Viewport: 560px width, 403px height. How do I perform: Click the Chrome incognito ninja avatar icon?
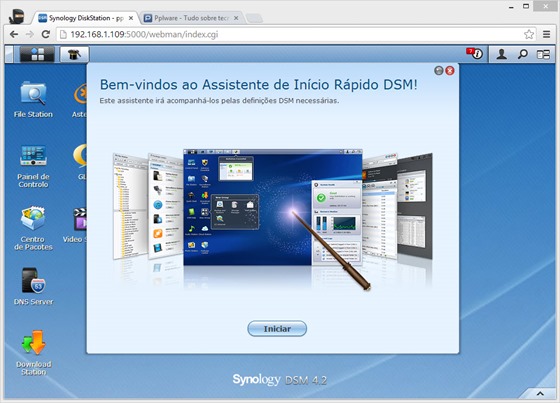click(x=16, y=16)
